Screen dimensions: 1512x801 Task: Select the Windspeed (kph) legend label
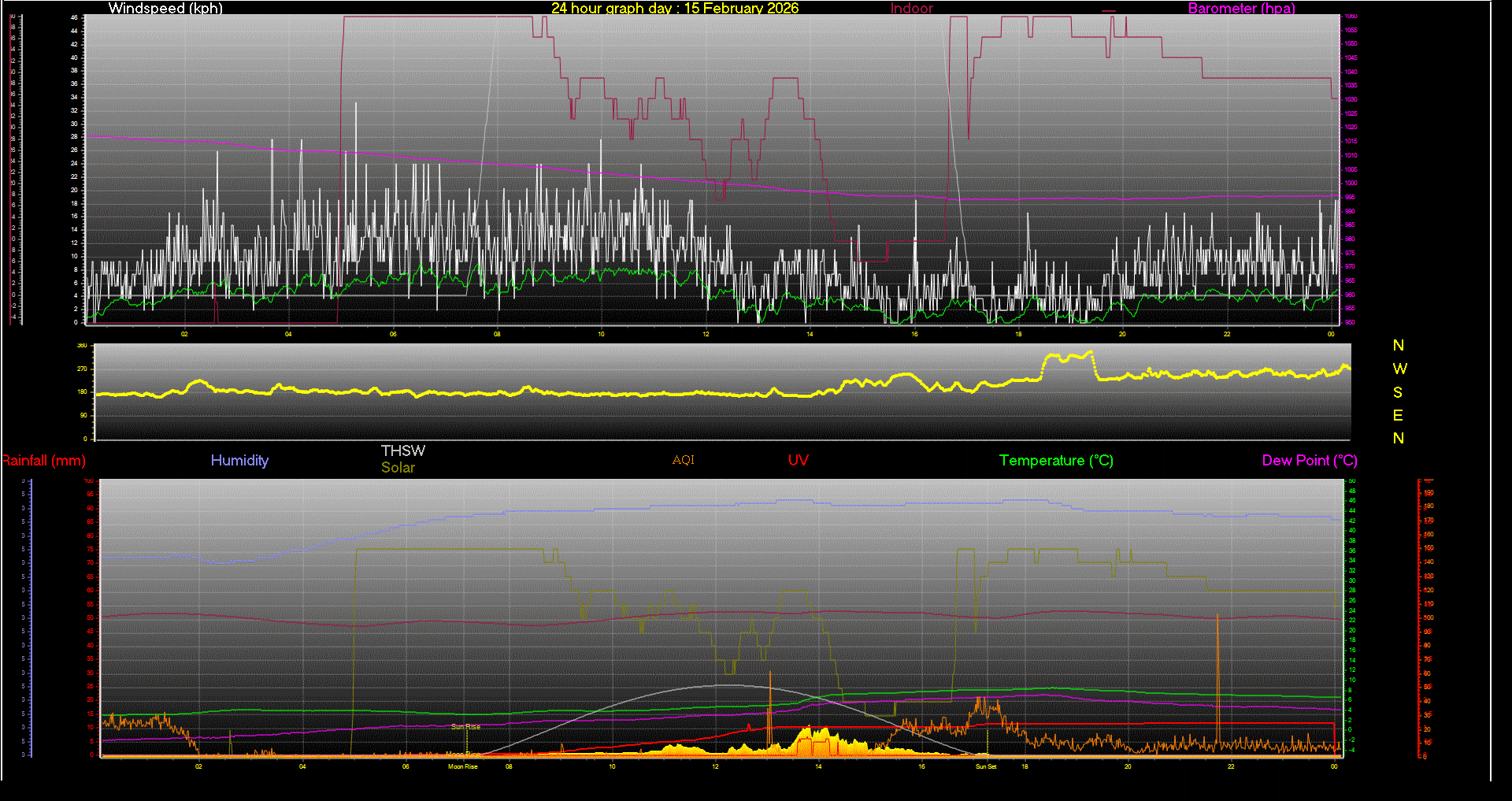coord(165,9)
